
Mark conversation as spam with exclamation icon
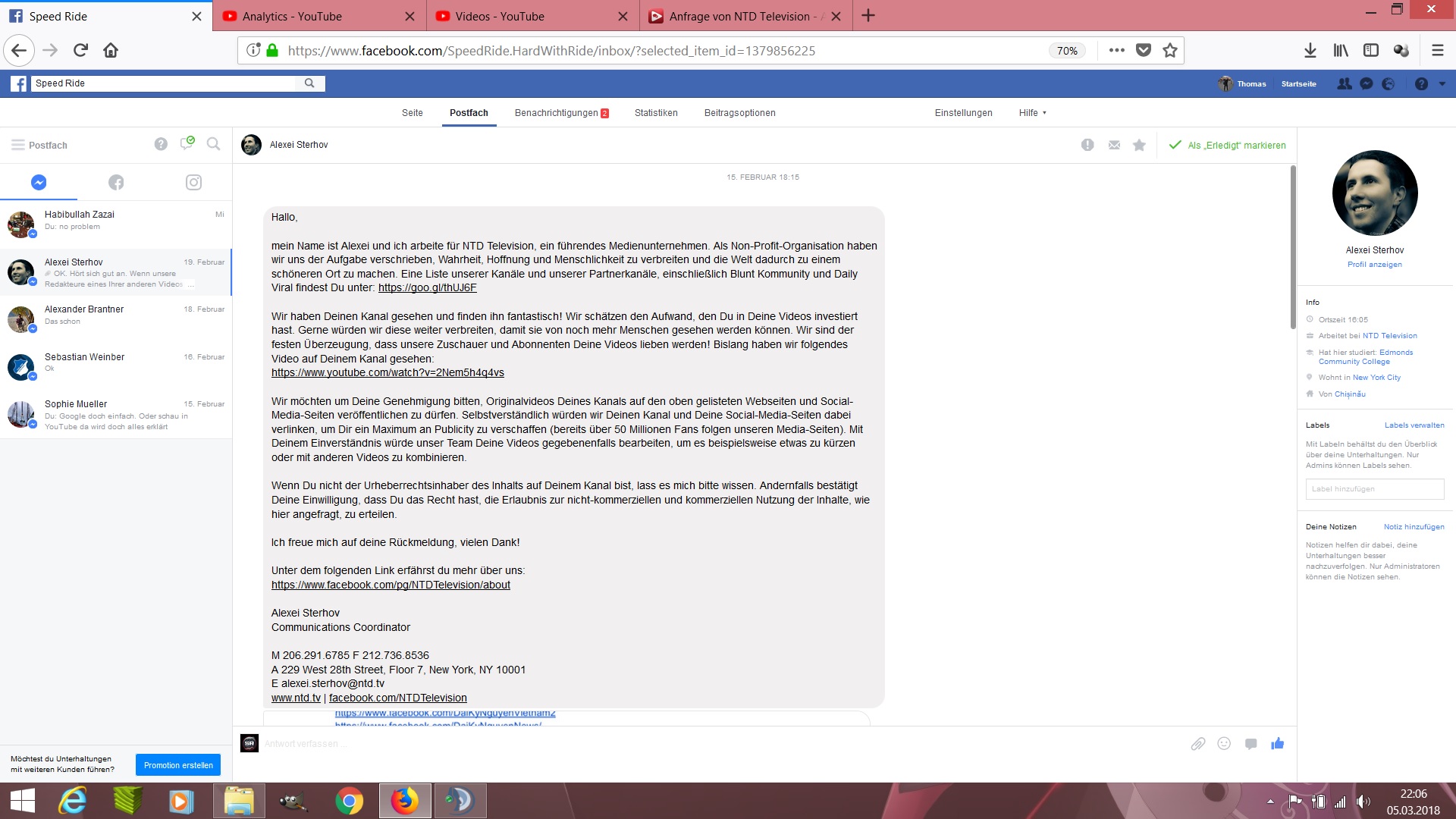coord(1087,145)
